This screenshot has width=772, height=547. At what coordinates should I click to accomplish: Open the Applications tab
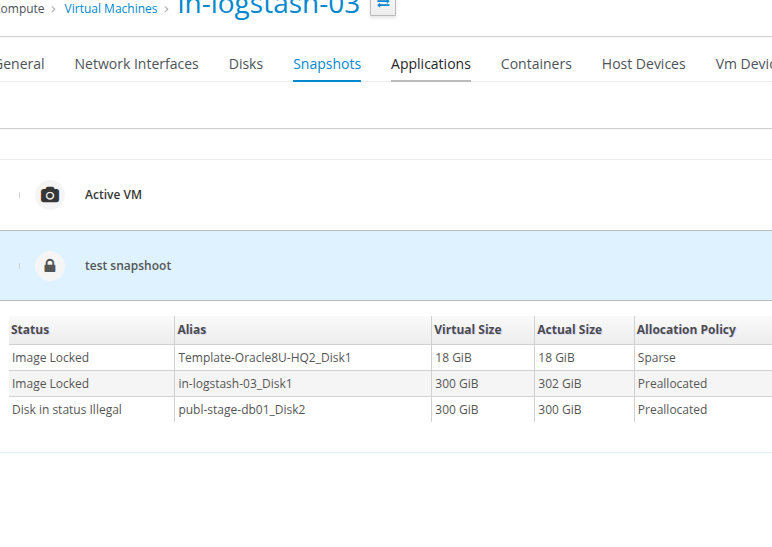pos(430,64)
